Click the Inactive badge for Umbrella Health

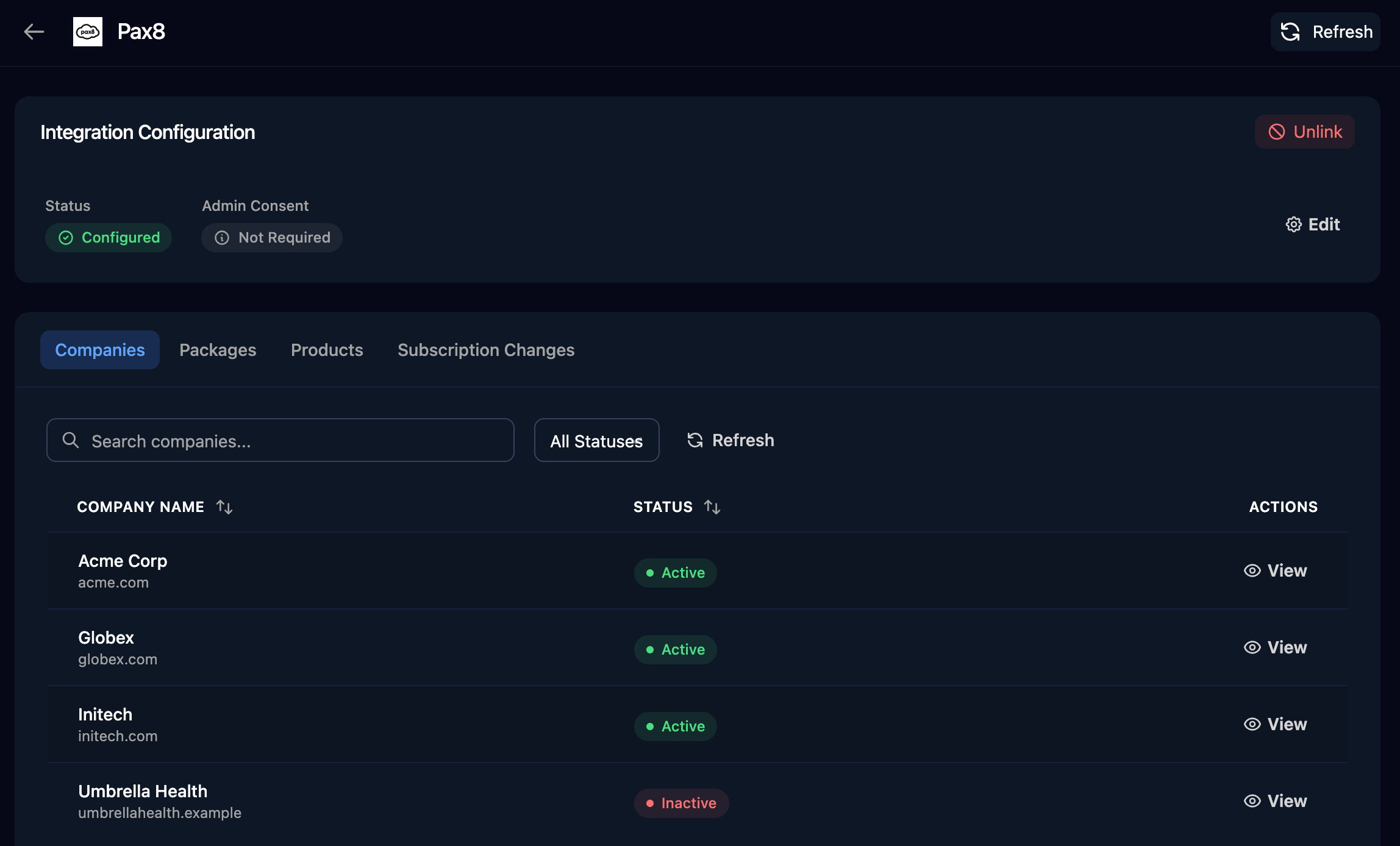tap(681, 803)
